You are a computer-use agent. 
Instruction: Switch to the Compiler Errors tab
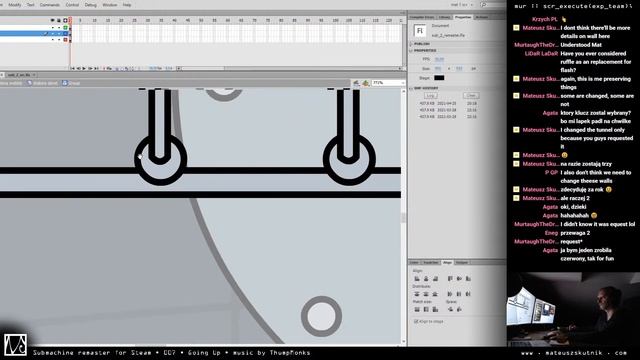[x=422, y=17]
